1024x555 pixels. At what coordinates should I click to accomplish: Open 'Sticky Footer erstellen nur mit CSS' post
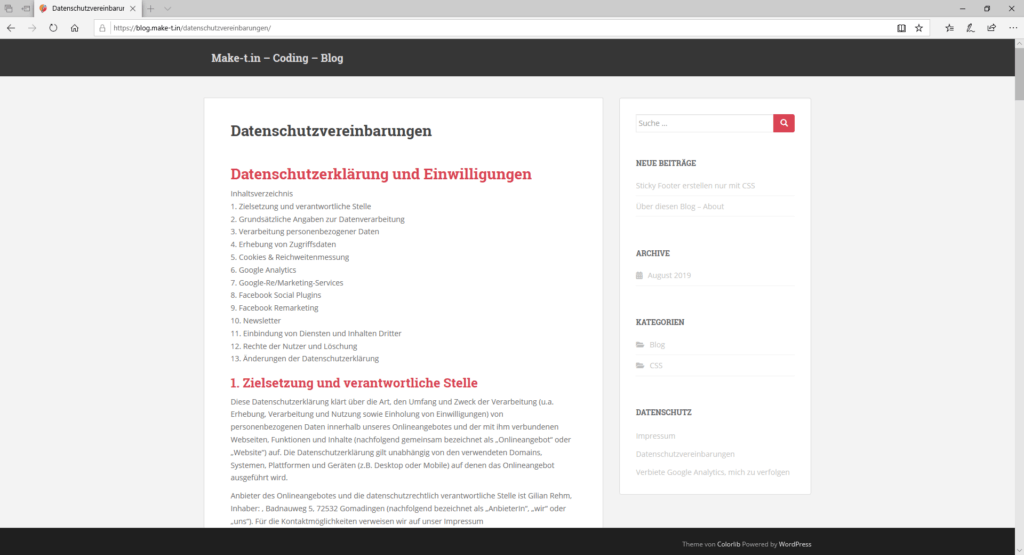tap(695, 185)
